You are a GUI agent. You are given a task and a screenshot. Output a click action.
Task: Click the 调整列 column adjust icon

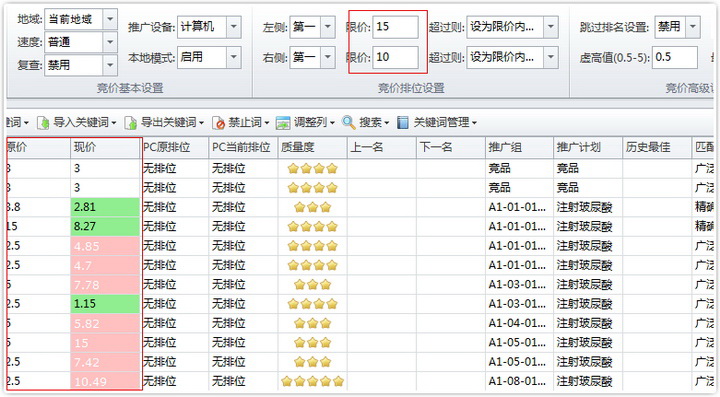click(x=283, y=123)
